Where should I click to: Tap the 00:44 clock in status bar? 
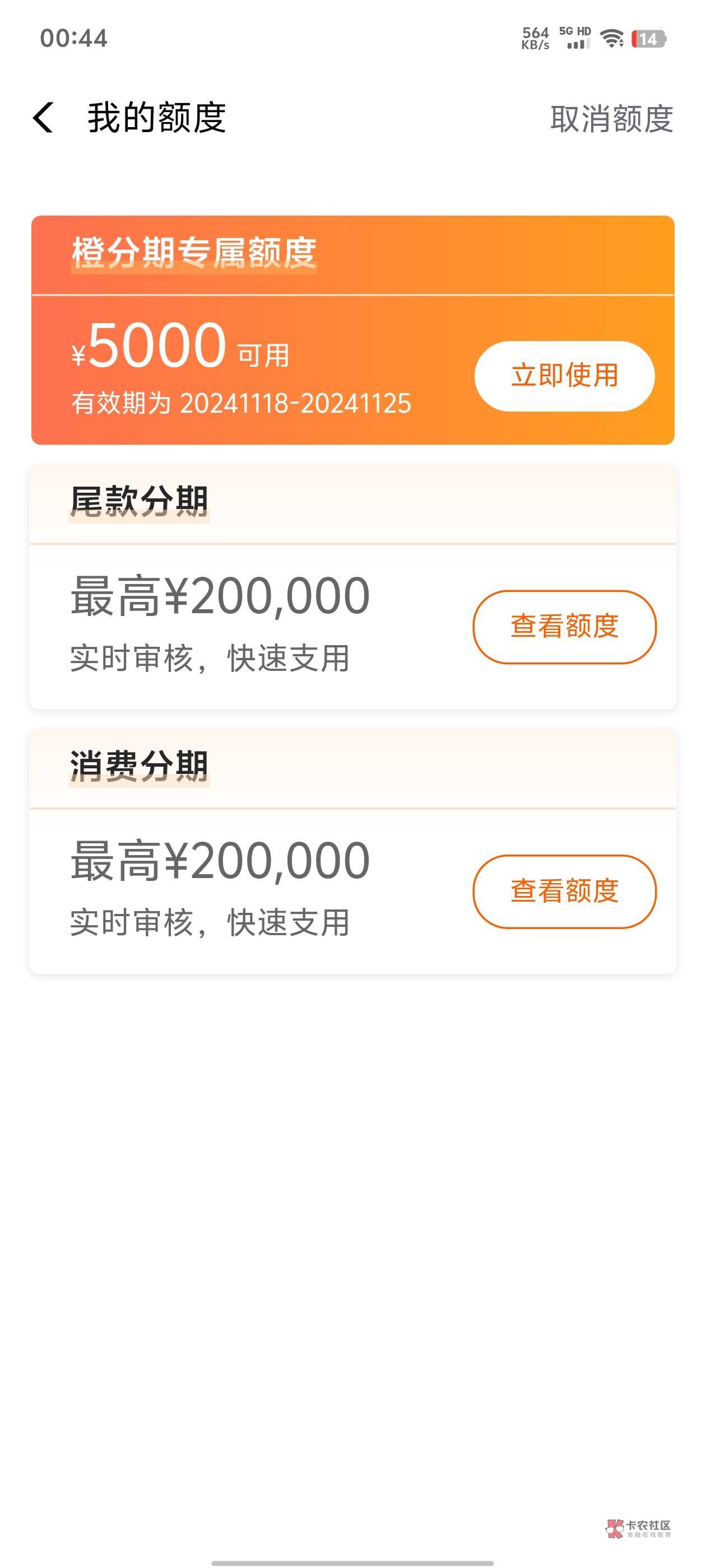[x=74, y=38]
